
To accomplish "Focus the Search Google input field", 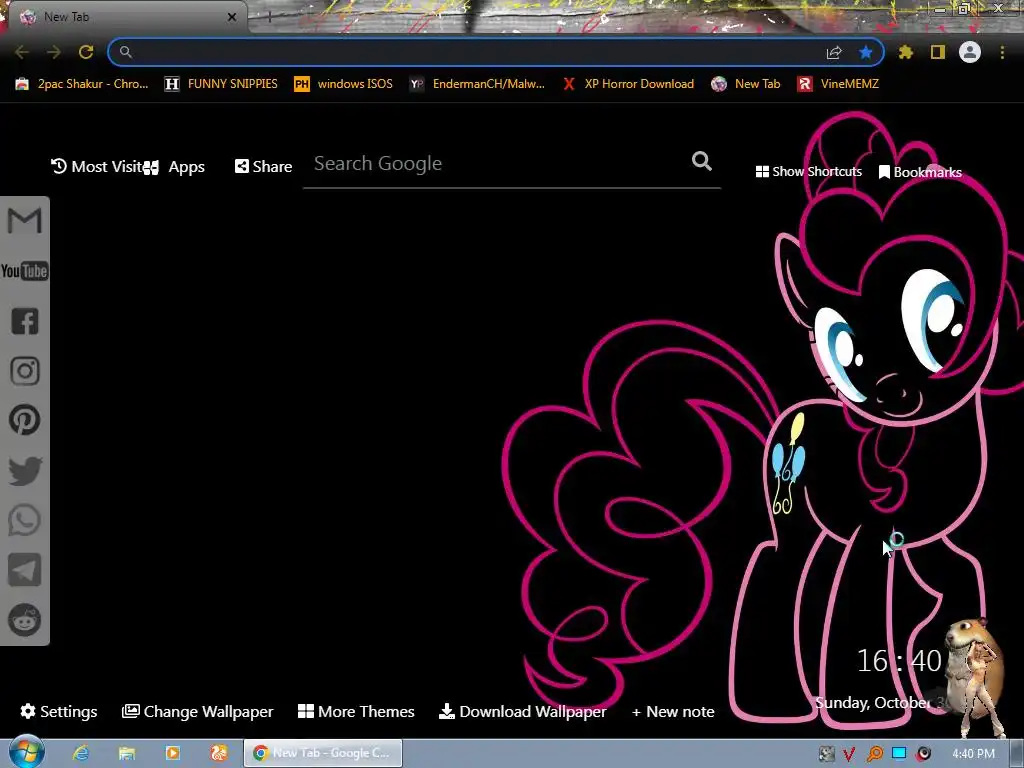I will tap(500, 164).
